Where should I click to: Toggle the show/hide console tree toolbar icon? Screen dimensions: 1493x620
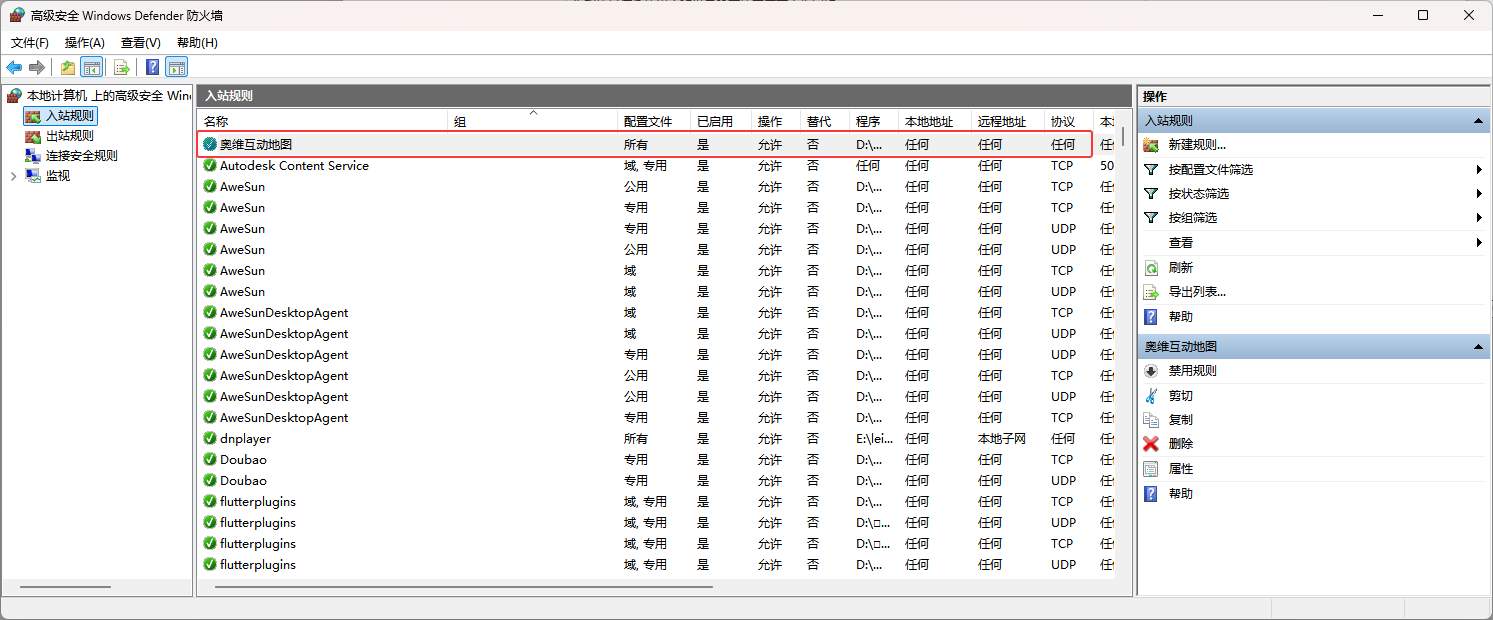tap(92, 67)
